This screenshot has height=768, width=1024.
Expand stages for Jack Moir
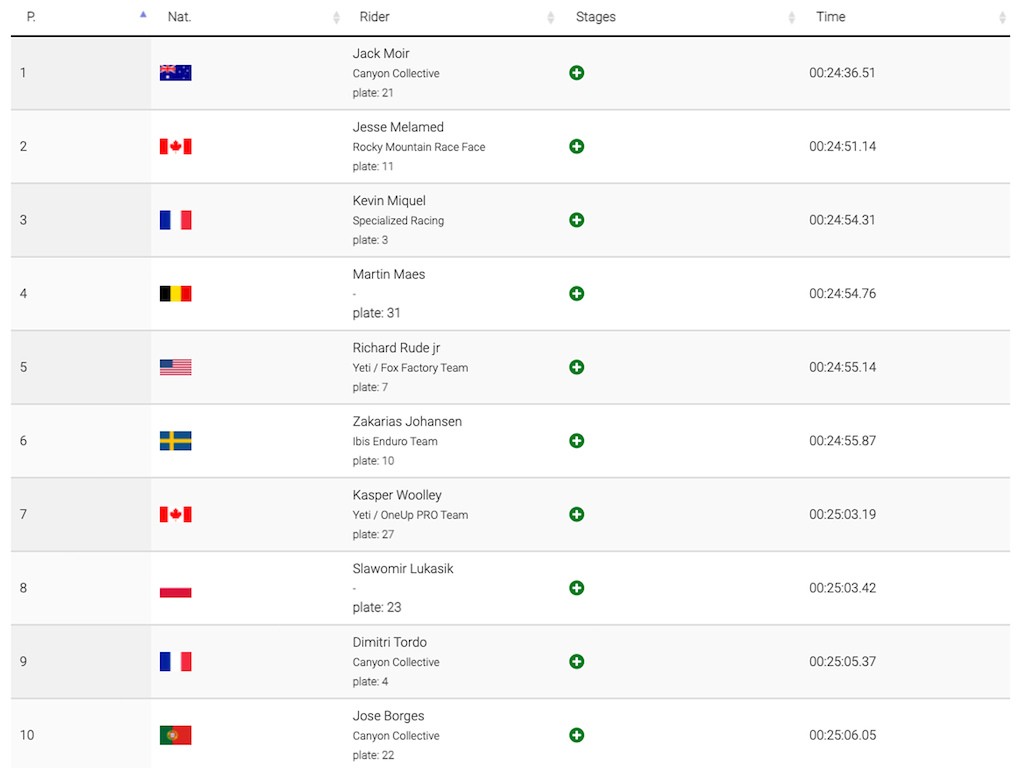coord(576,72)
